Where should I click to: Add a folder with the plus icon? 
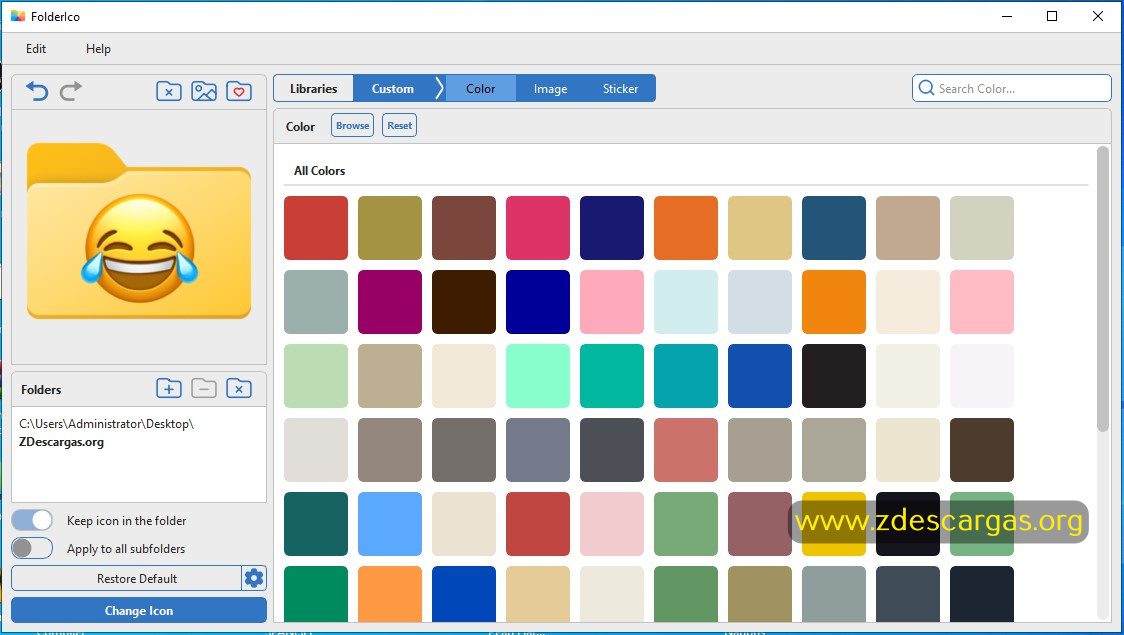point(169,388)
